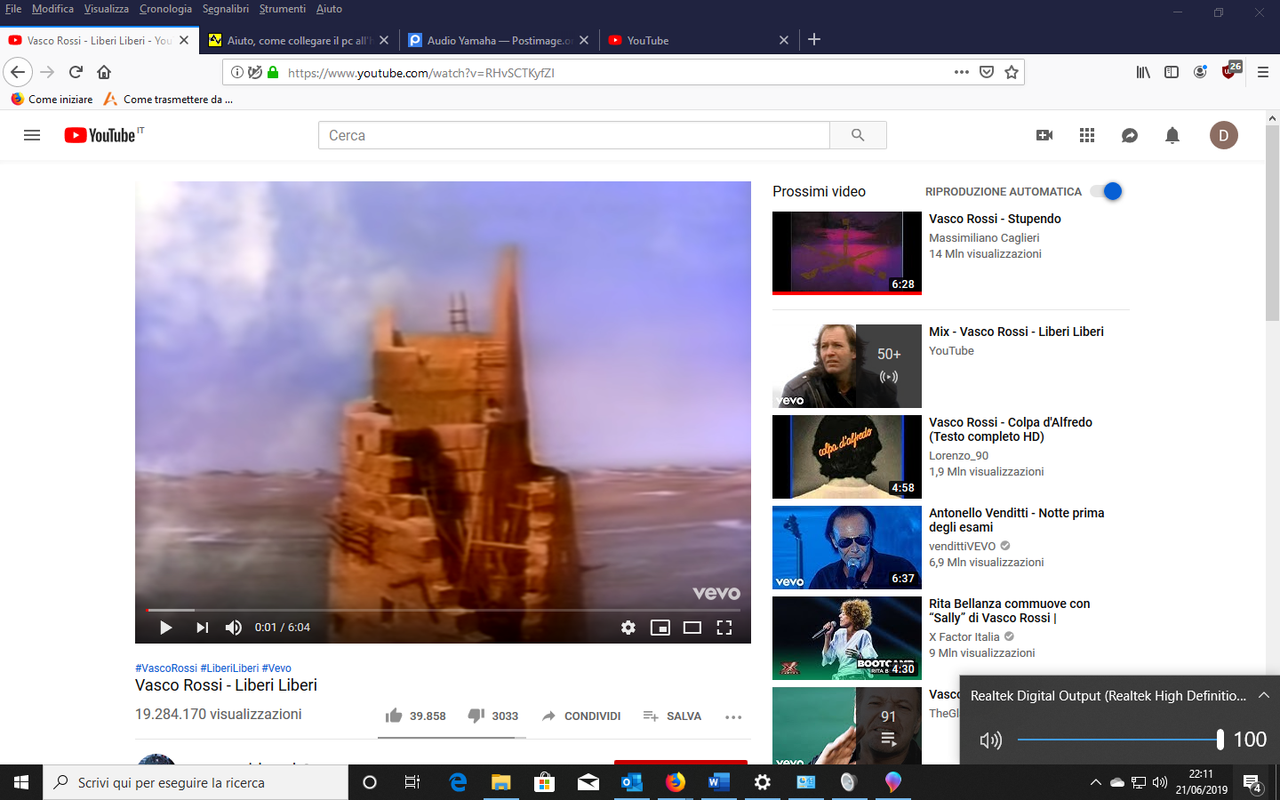Open the Segnalibri menu

click(226, 9)
